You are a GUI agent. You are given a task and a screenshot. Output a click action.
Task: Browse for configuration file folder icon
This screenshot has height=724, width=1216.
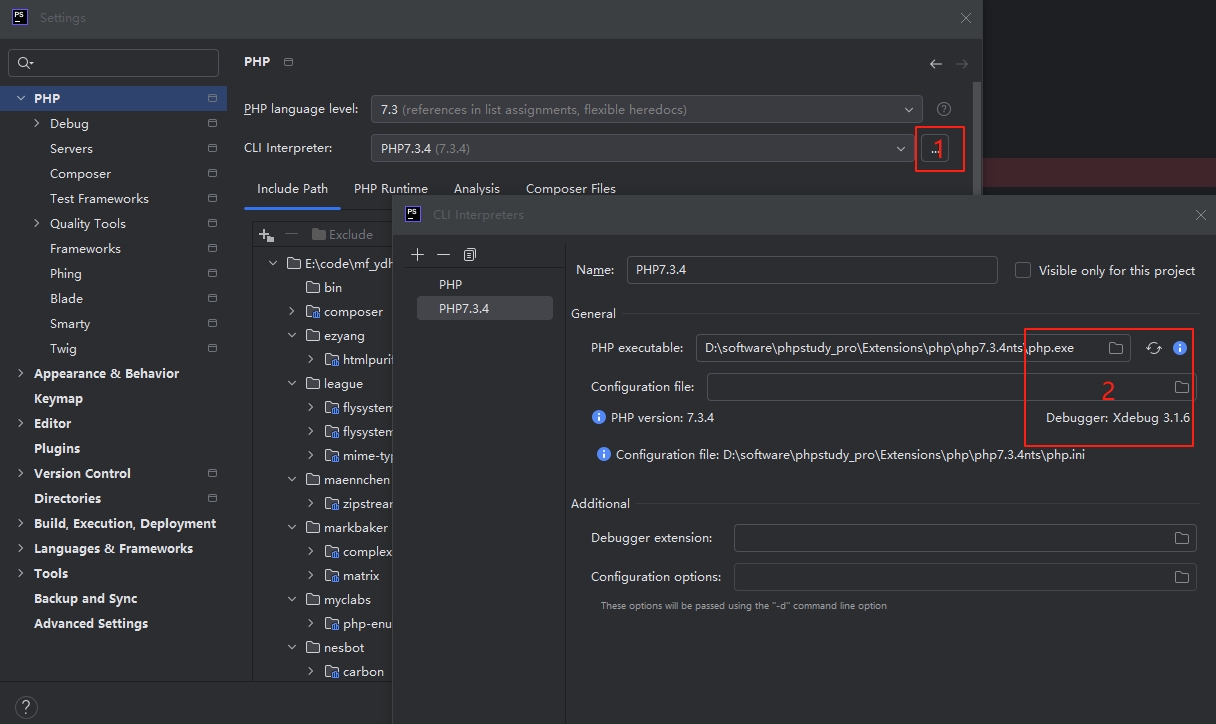pyautogui.click(x=1182, y=387)
